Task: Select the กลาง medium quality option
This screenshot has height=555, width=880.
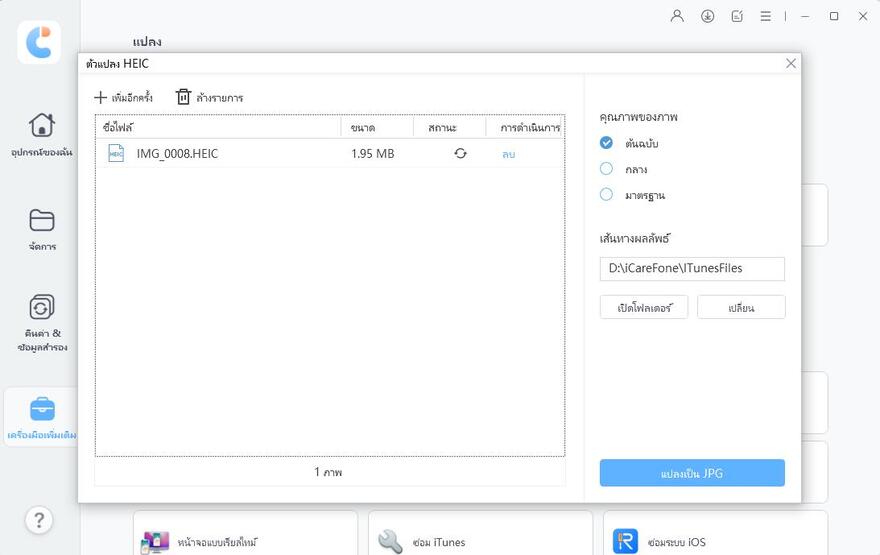Action: coord(606,169)
